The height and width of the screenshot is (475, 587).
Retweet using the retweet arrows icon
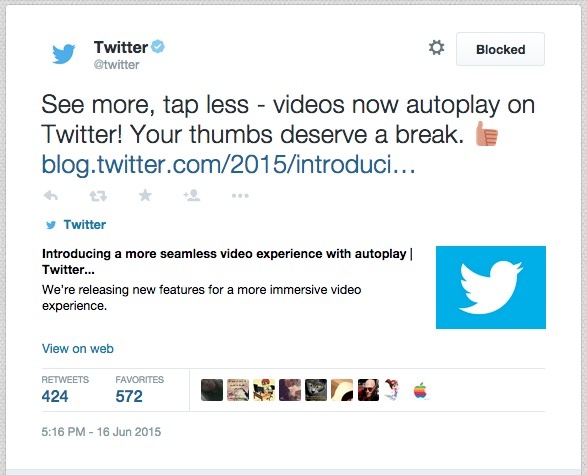(98, 195)
